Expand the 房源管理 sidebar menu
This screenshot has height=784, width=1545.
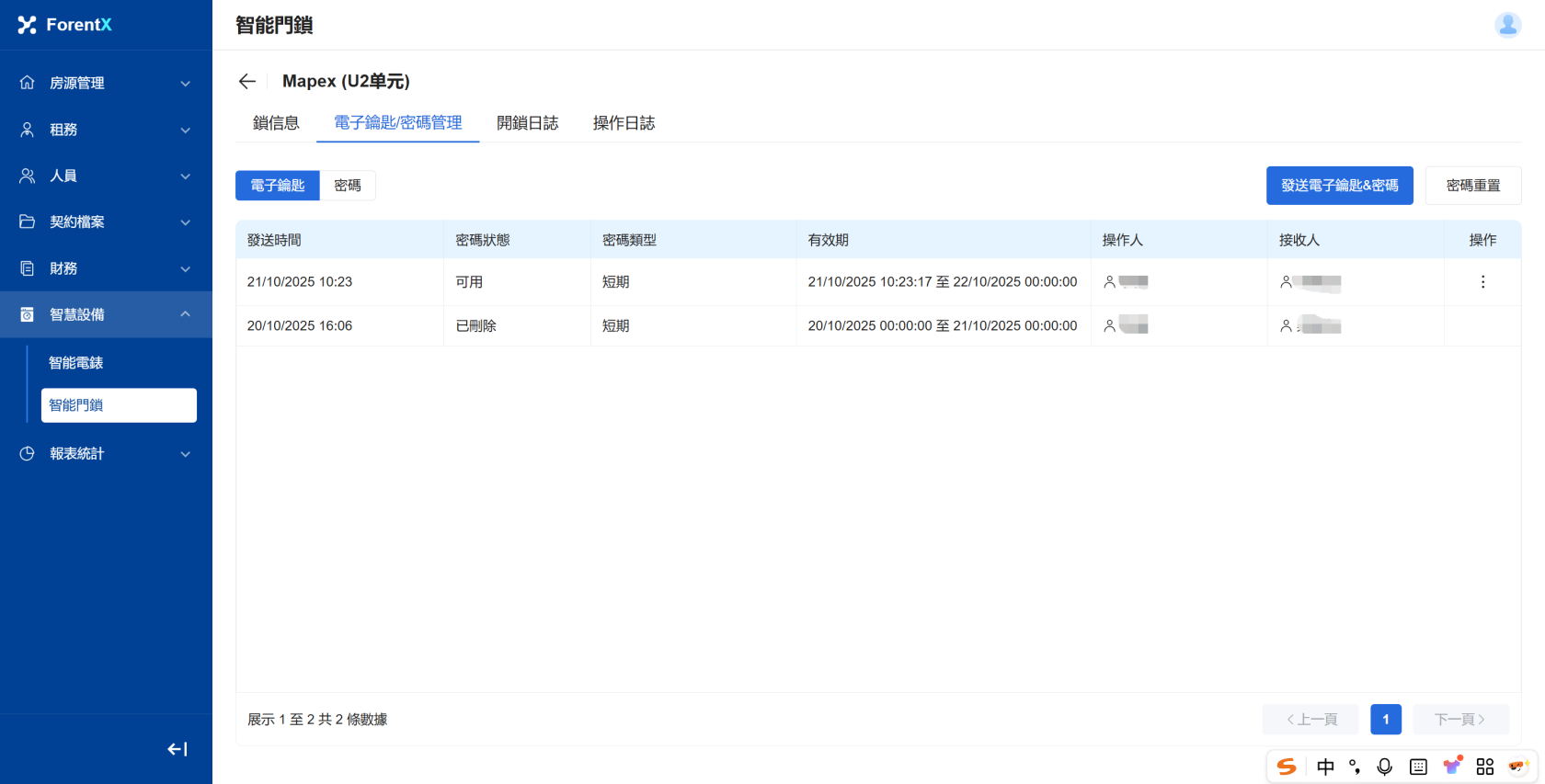(106, 83)
